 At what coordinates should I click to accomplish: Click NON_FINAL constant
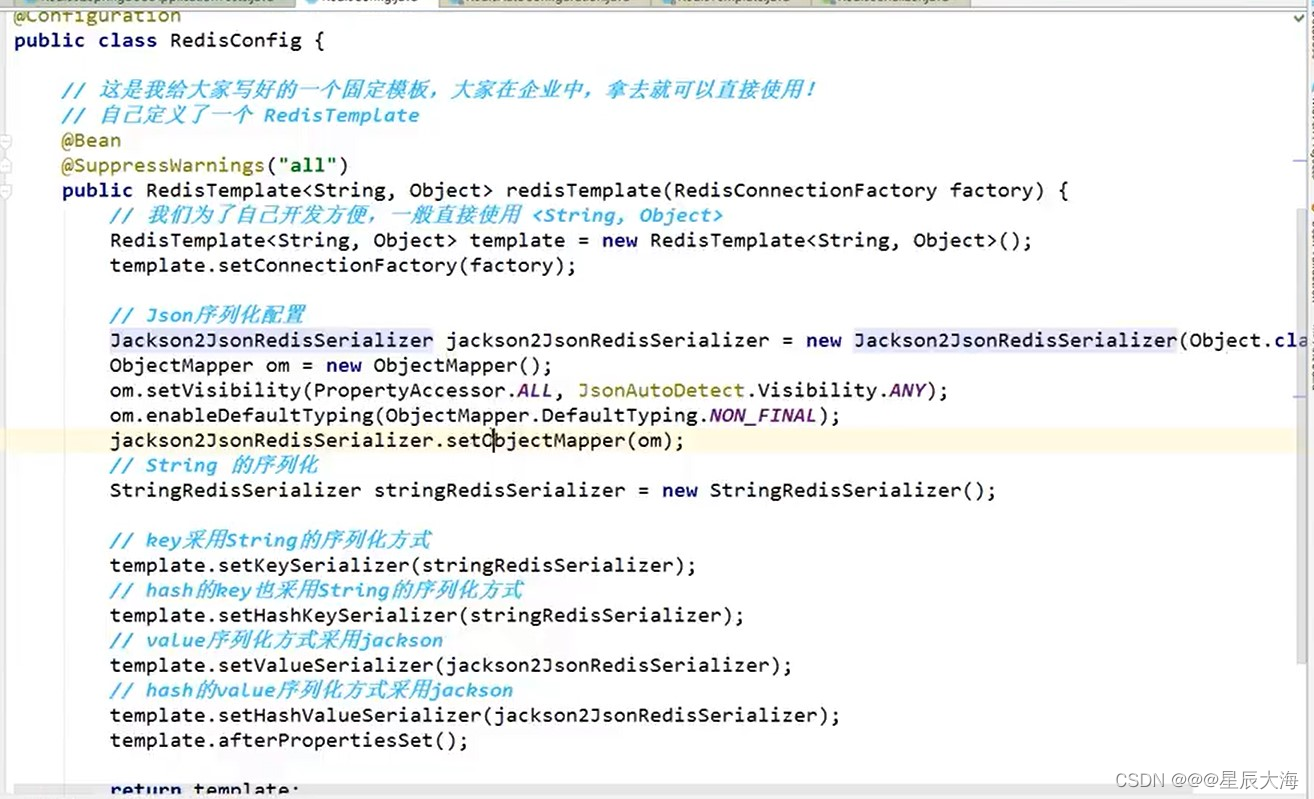pyautogui.click(x=763, y=416)
